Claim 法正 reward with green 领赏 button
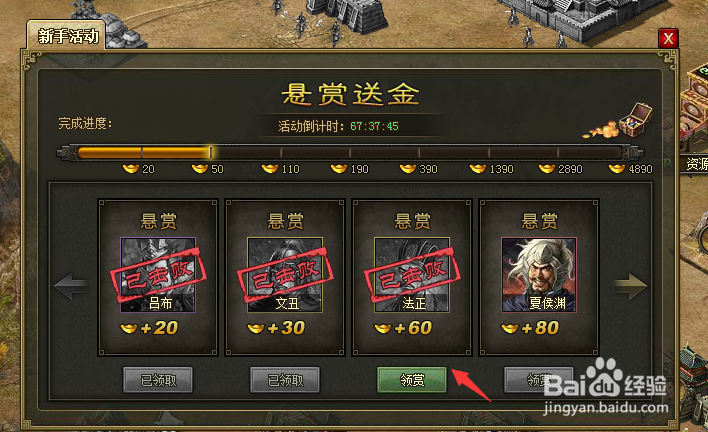The width and height of the screenshot is (708, 432). click(x=412, y=380)
